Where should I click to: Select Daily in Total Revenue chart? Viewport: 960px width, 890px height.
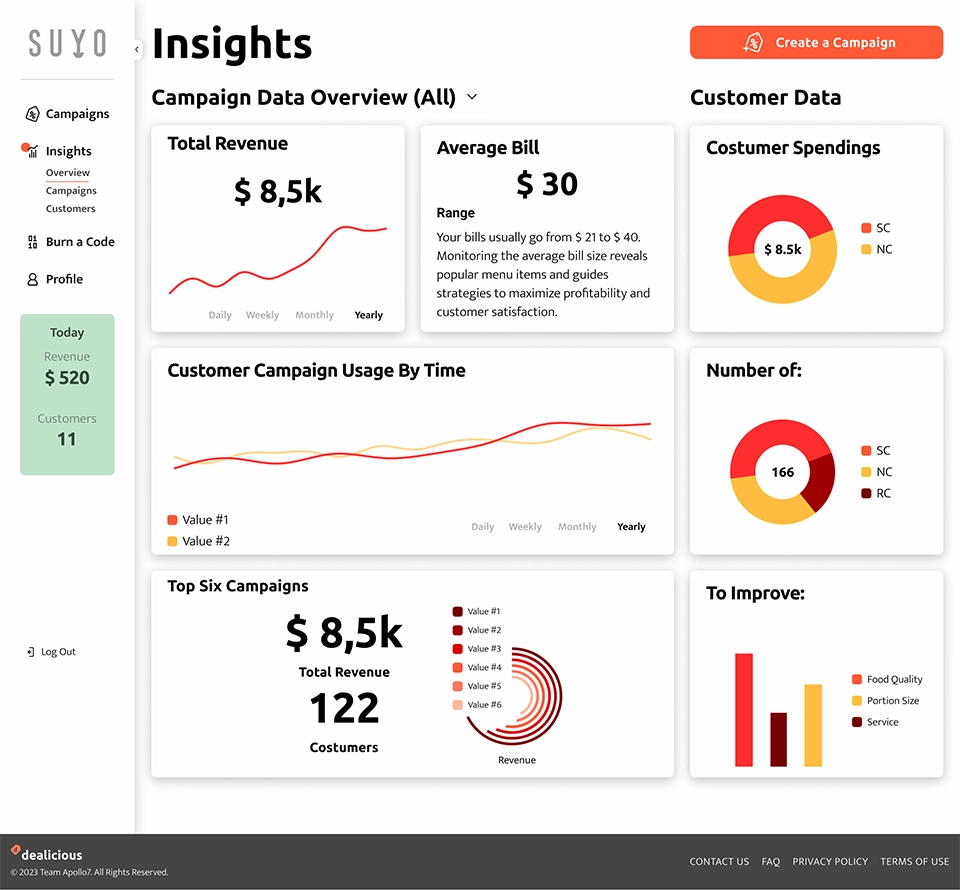tap(220, 315)
